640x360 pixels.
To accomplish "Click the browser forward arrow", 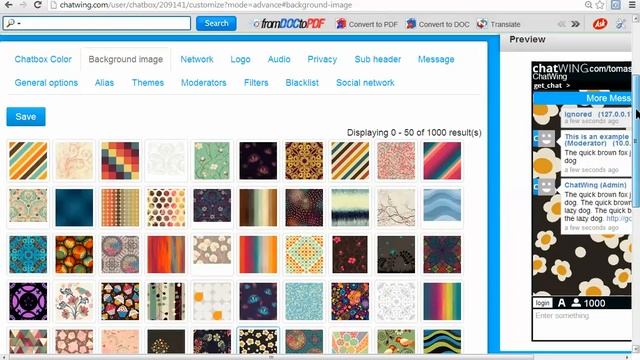I will pos(23,5).
